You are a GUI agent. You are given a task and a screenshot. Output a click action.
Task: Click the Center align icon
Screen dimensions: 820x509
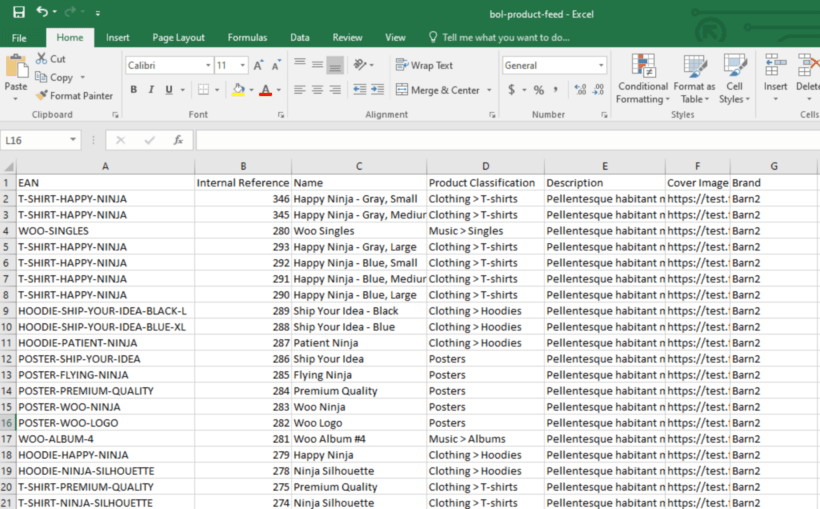(317, 90)
